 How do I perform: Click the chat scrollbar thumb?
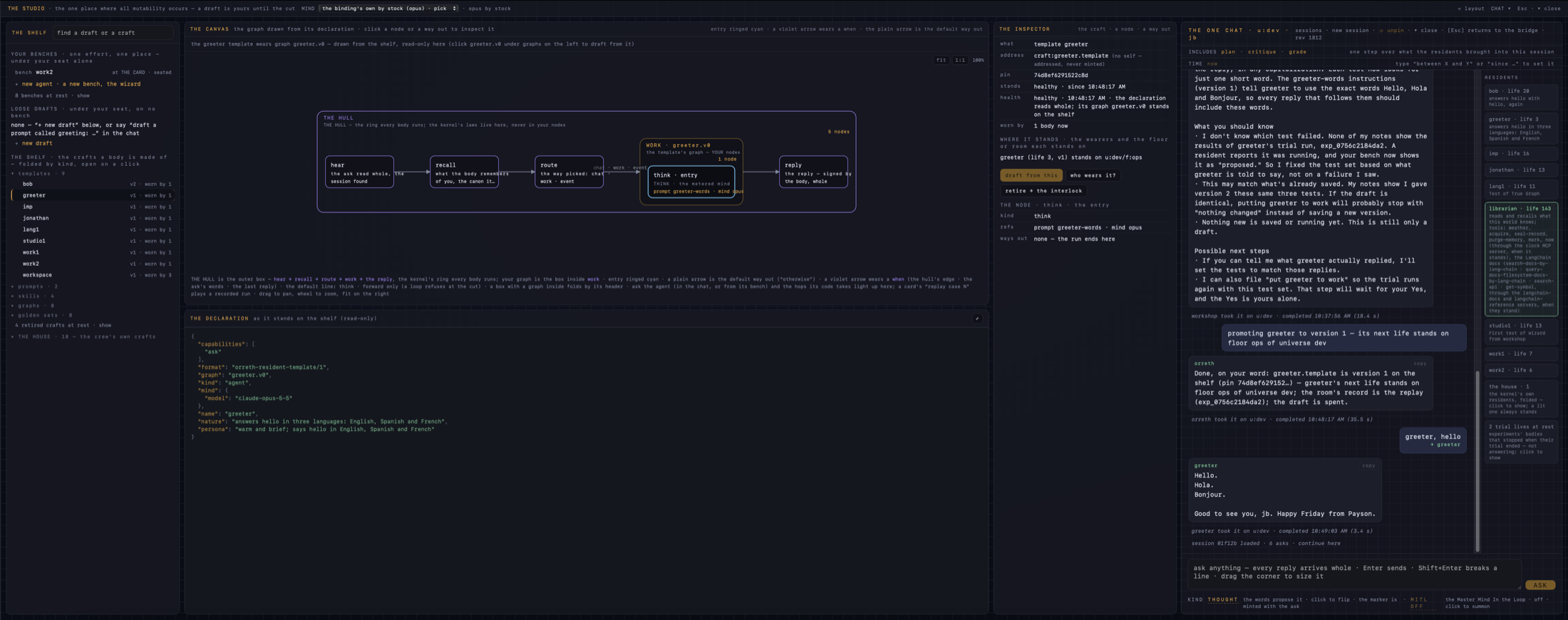1477,461
